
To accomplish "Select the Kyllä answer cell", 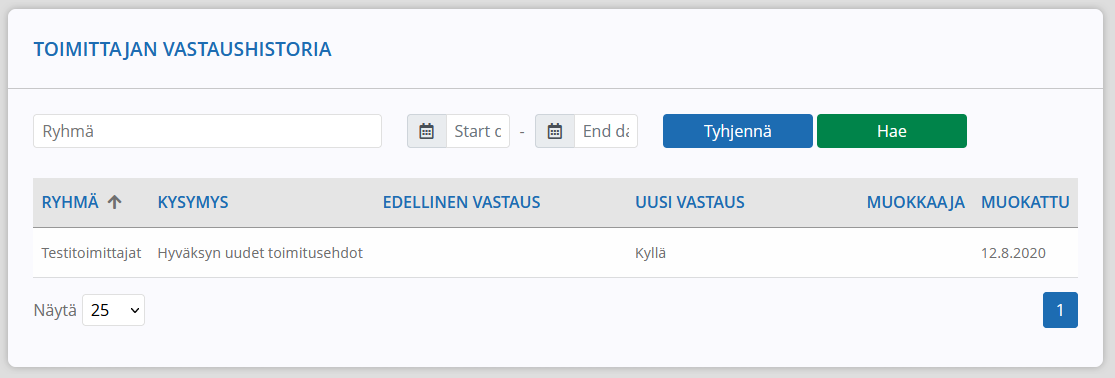I will tap(651, 253).
